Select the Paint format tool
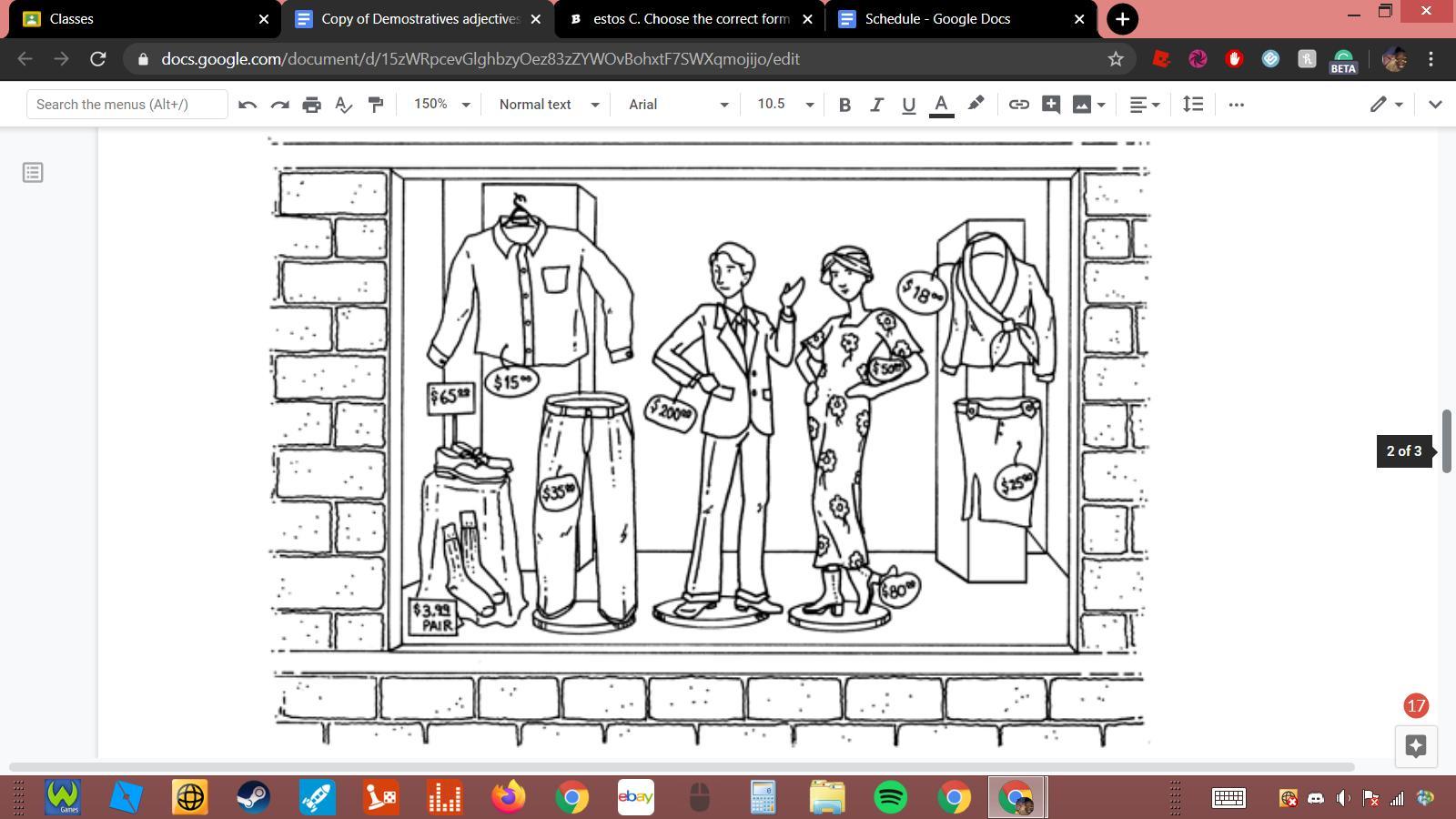Viewport: 1456px width, 819px height. click(375, 105)
